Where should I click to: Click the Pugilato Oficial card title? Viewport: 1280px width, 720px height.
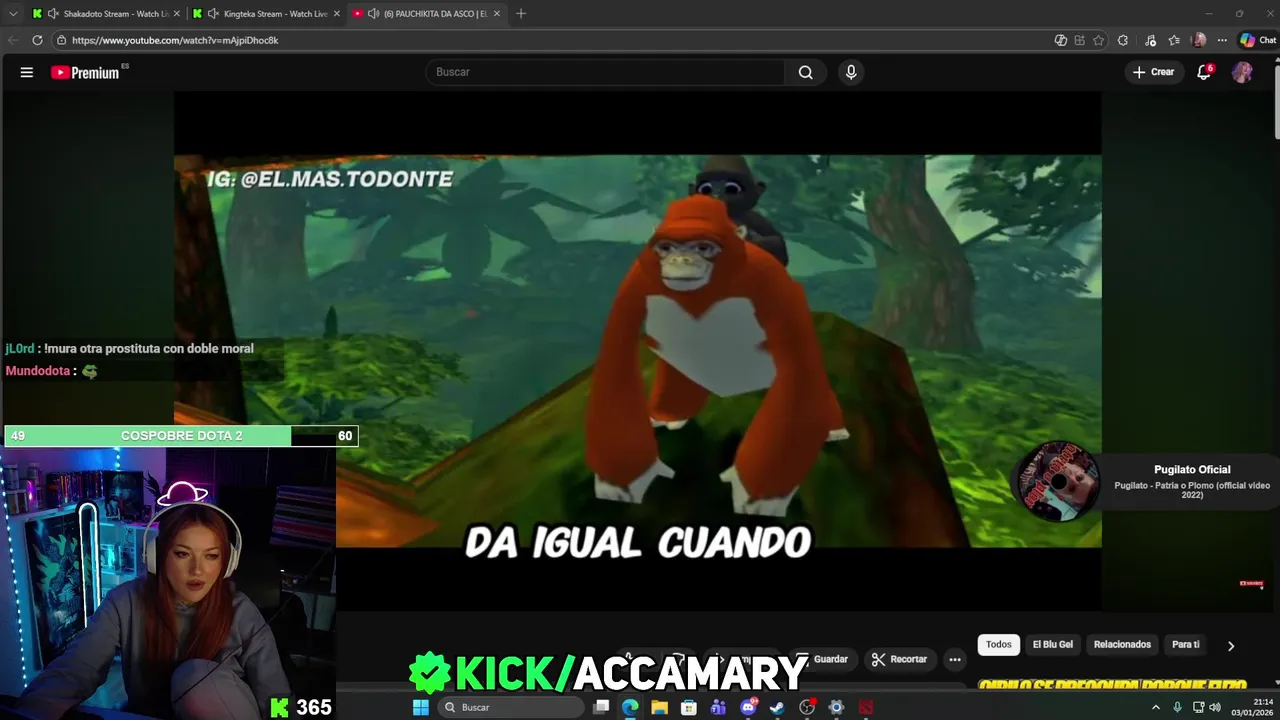pos(1192,469)
